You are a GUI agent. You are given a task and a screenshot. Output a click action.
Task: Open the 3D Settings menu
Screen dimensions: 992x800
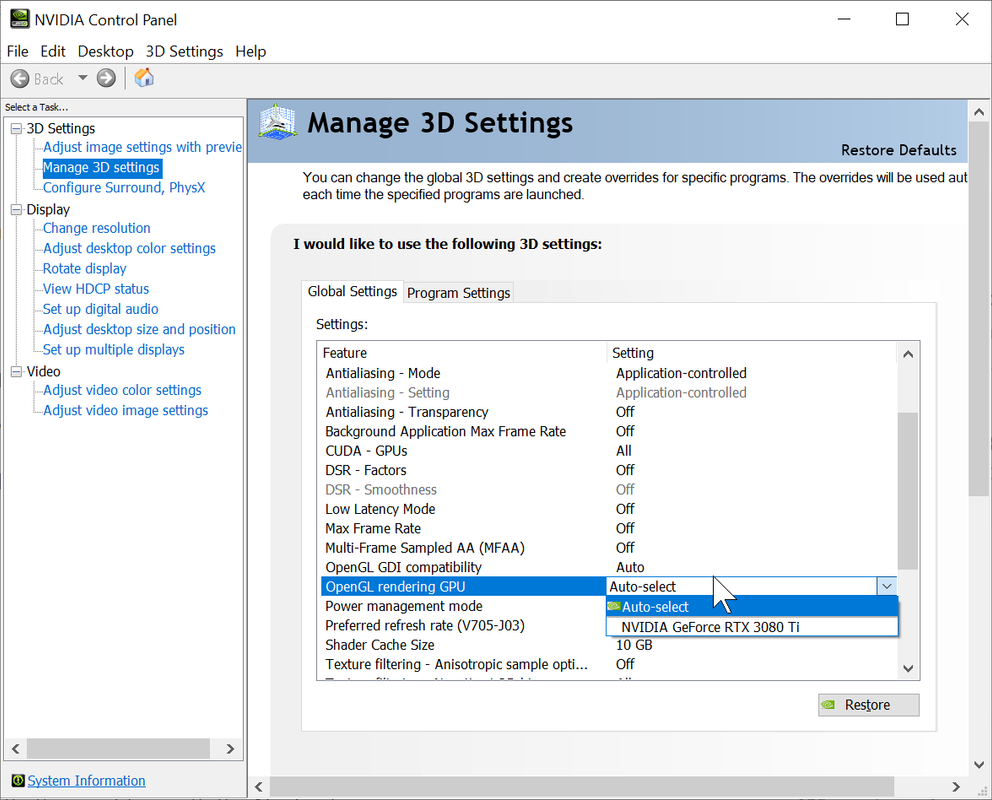[184, 51]
